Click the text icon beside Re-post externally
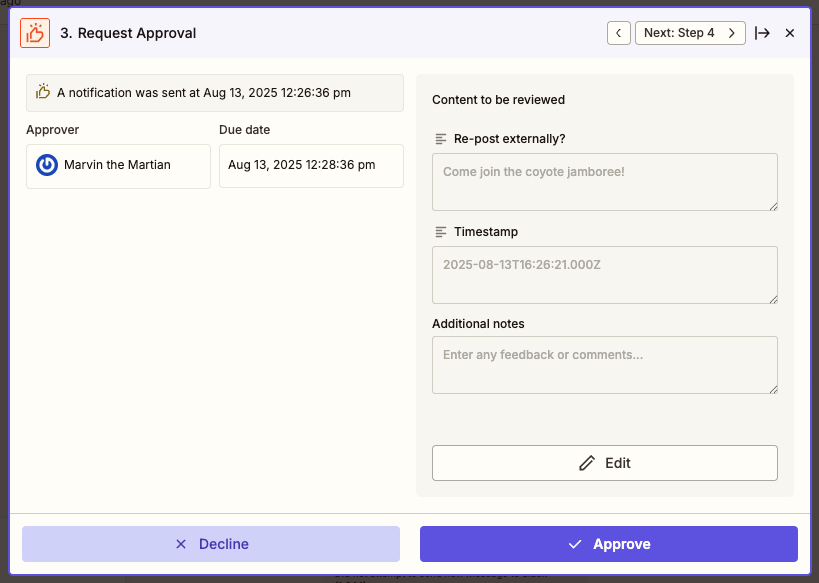Viewport: 819px width, 583px height. click(x=441, y=139)
